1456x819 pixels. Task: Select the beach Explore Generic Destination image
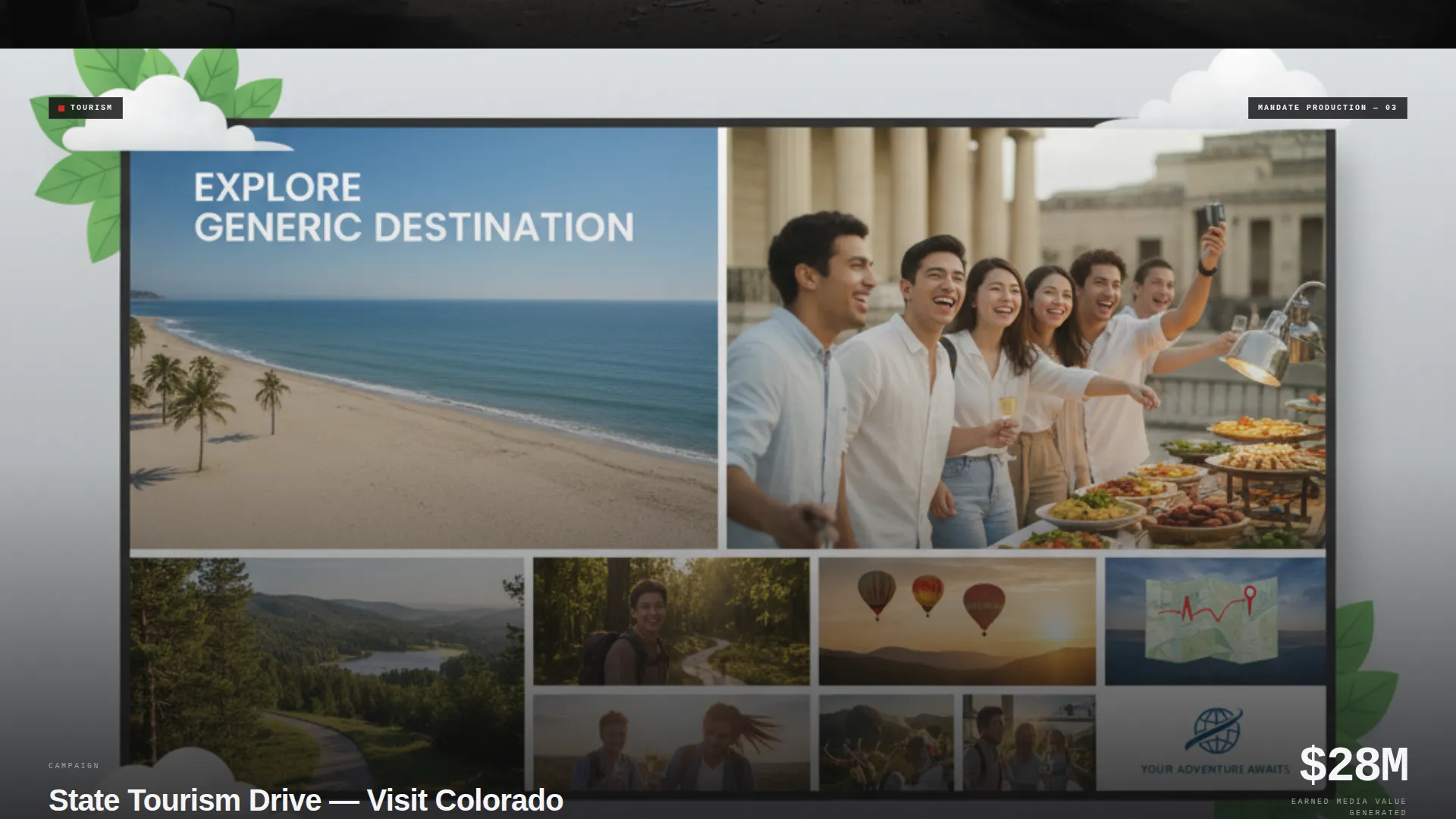423,337
